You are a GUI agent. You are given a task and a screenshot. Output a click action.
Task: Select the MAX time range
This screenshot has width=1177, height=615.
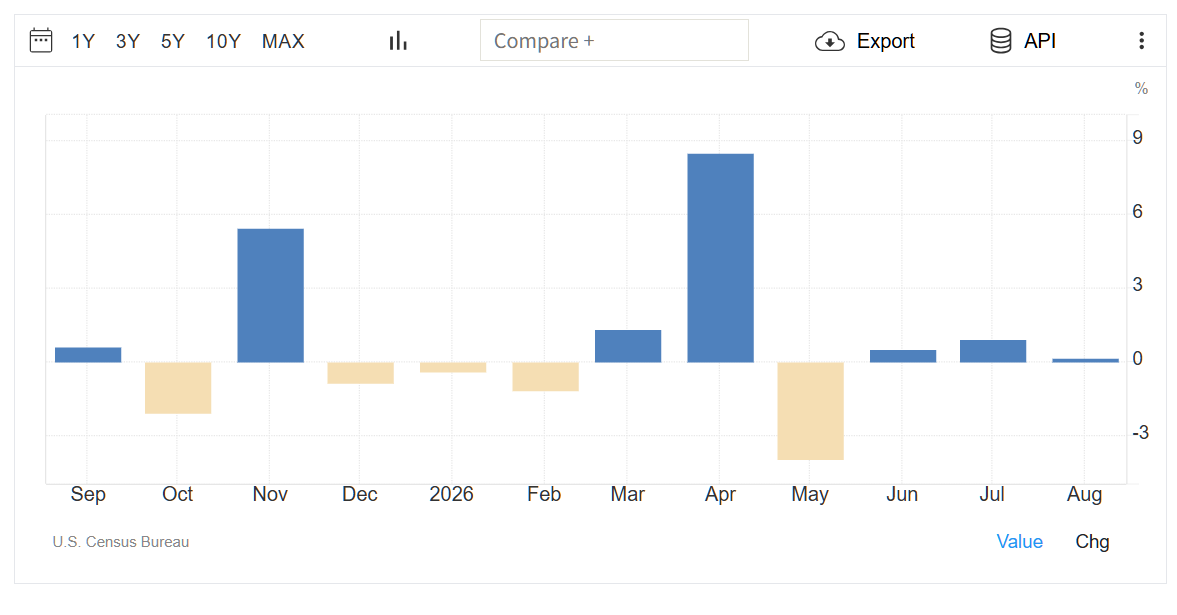click(x=283, y=41)
